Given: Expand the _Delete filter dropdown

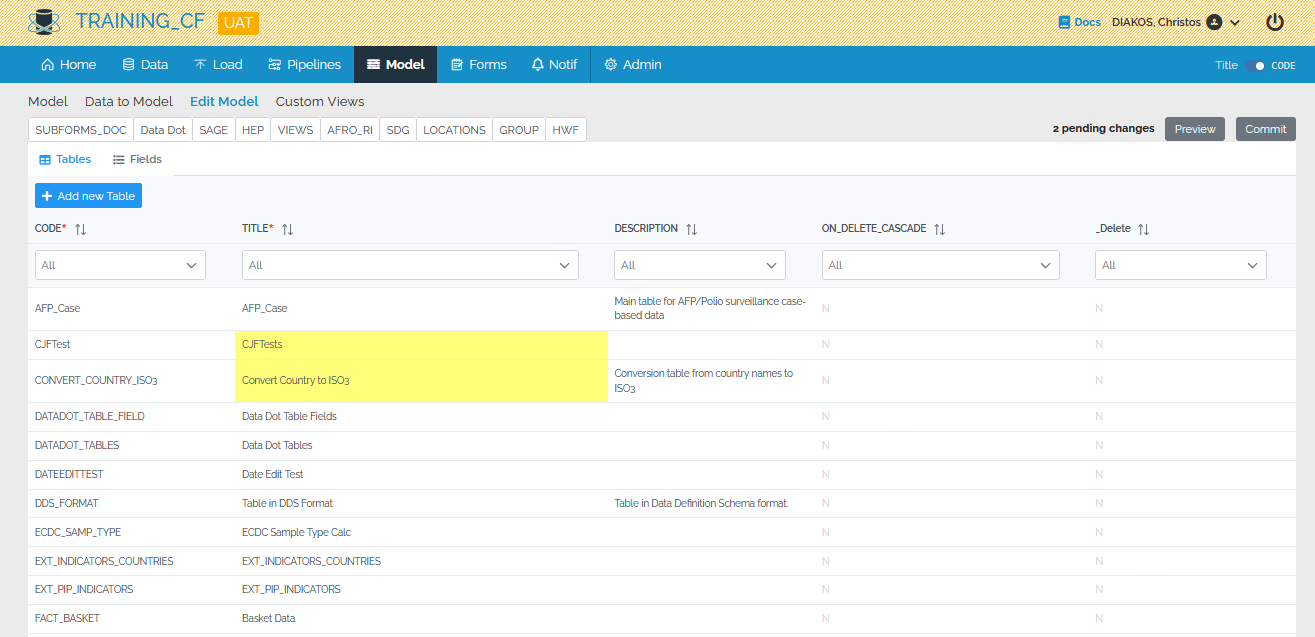Looking at the screenshot, I should [x=1181, y=265].
